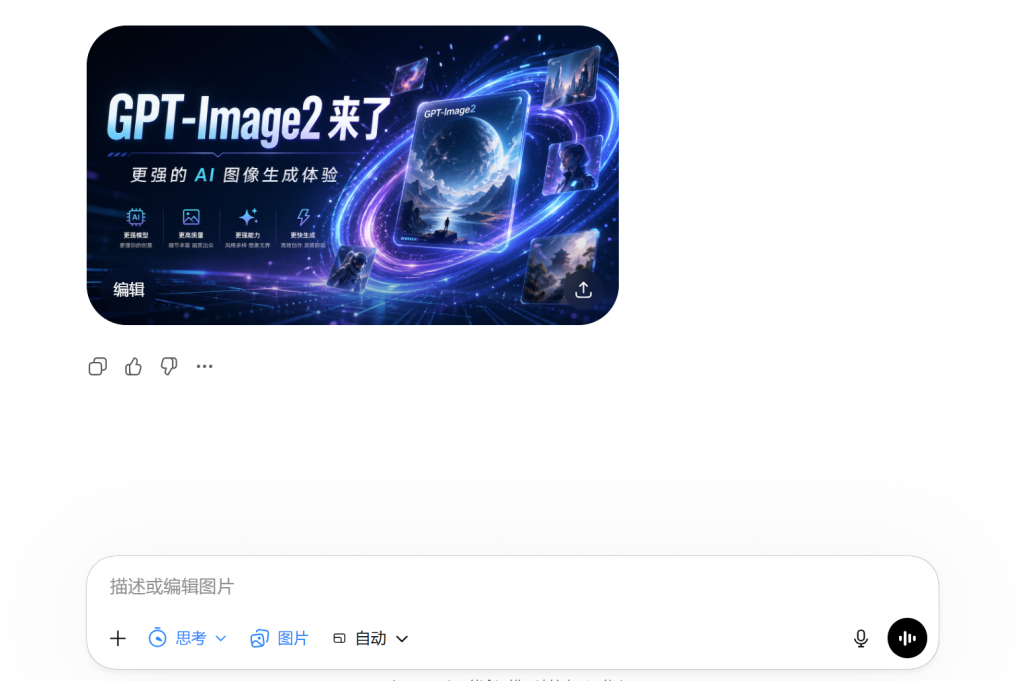Toggle the 图片 image mode label
The image size is (1024, 681).
pos(293,638)
